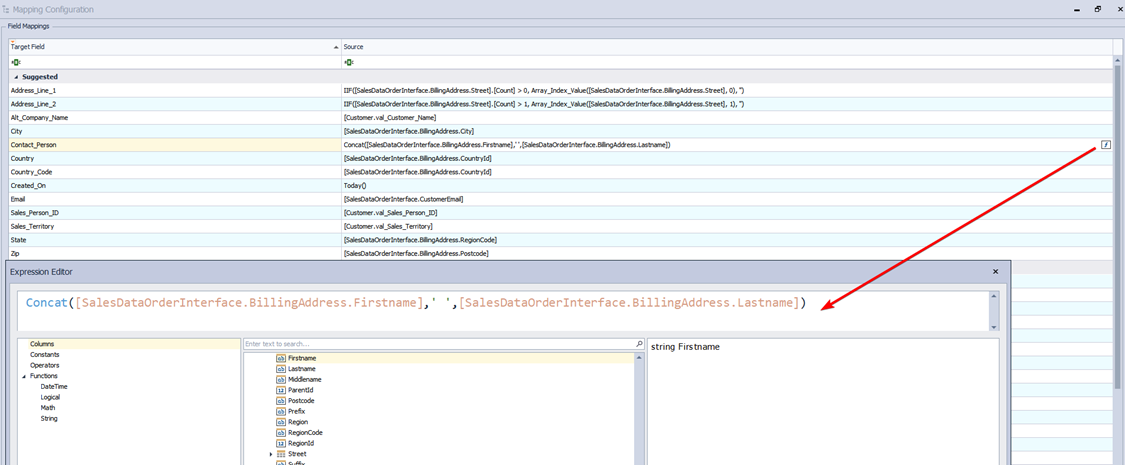Click the 'Enter text to search' field

point(439,344)
